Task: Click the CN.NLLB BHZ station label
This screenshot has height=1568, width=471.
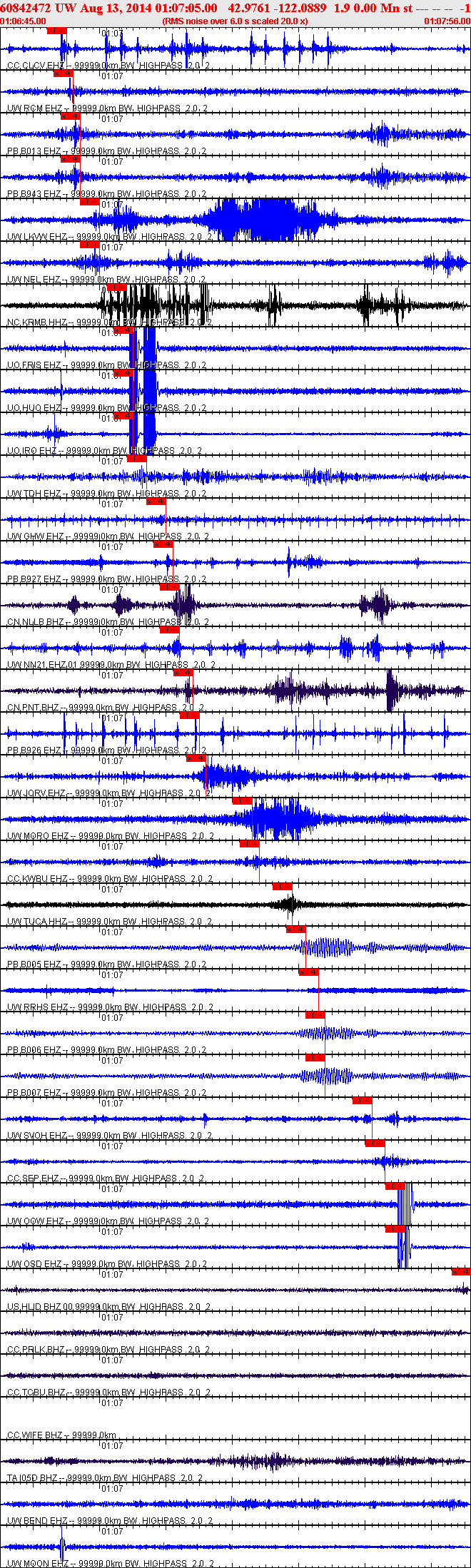Action: coord(36,622)
